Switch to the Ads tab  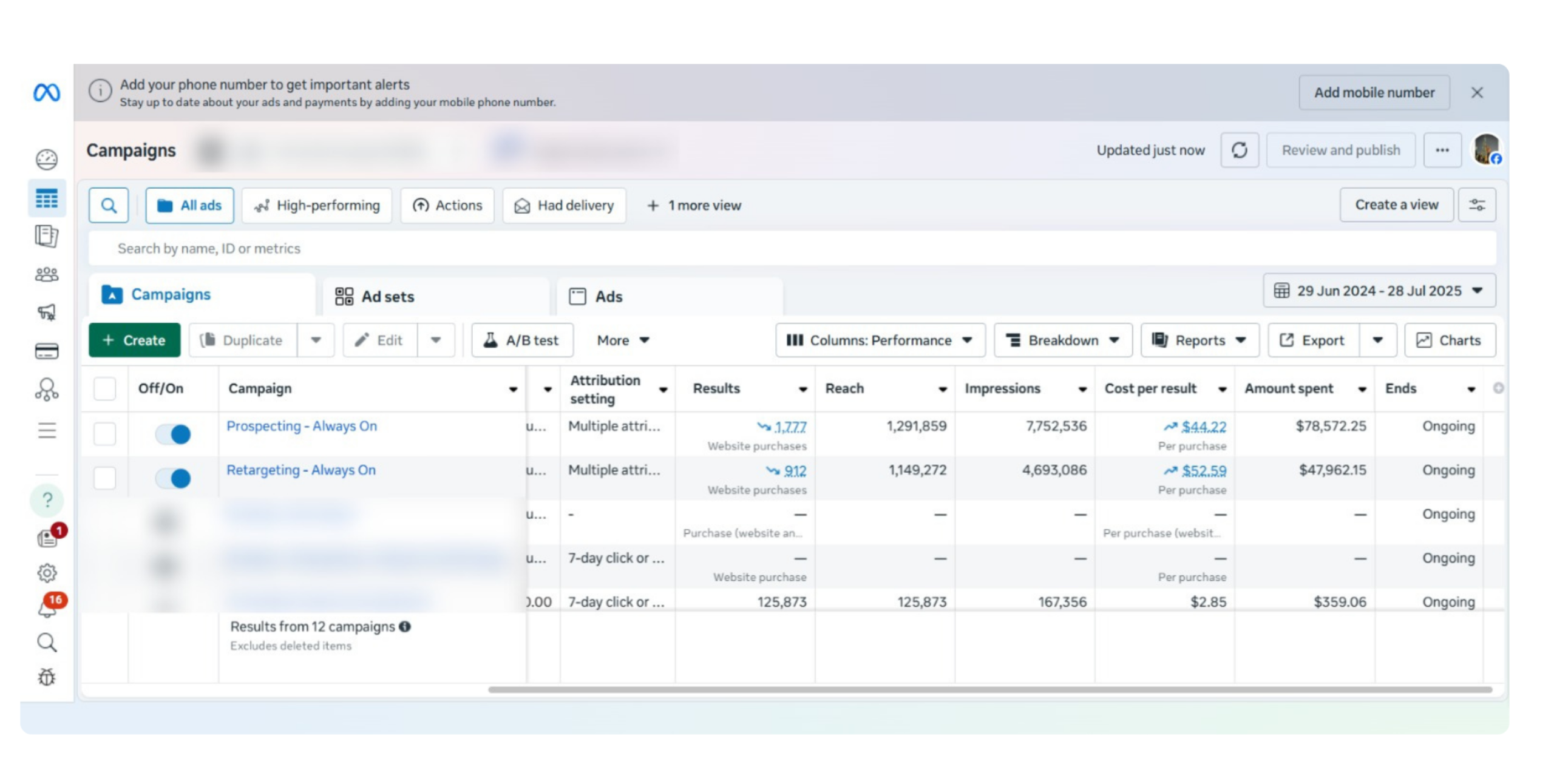597,297
